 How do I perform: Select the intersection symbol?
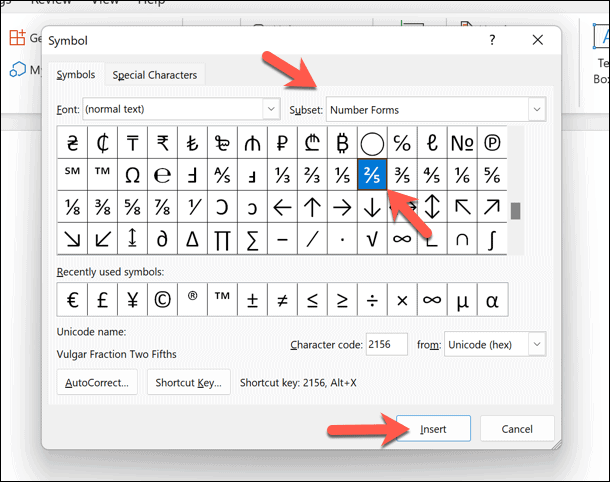tap(462, 238)
